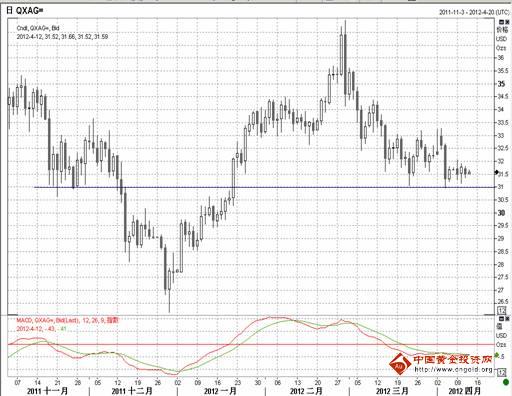Select the red MACD zero line
Image resolution: width=512 pixels, height=396 pixels.
click(x=251, y=344)
